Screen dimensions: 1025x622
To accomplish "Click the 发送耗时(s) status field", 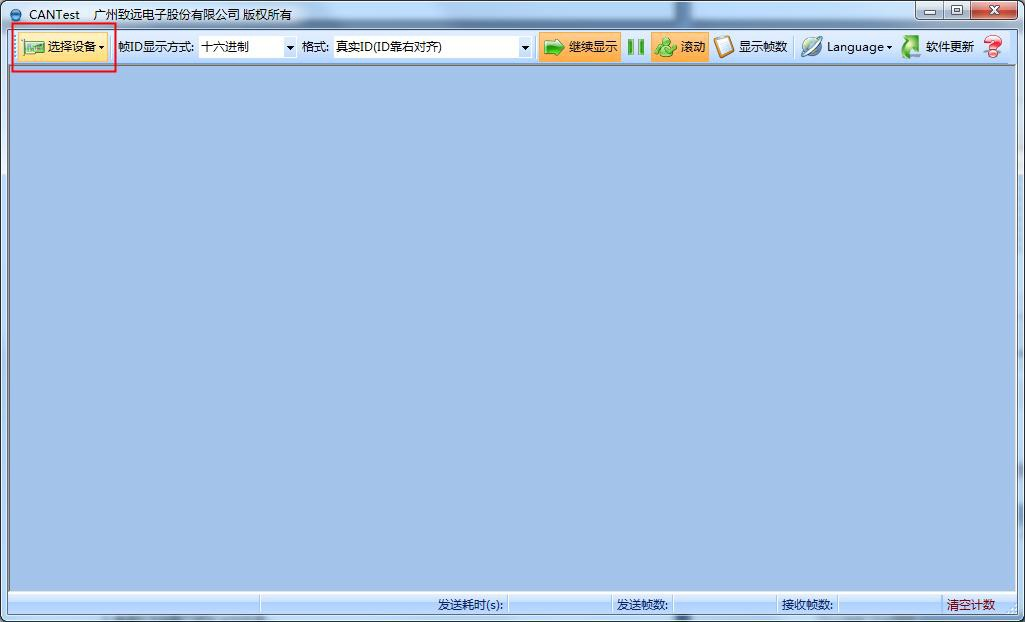I will coord(470,605).
